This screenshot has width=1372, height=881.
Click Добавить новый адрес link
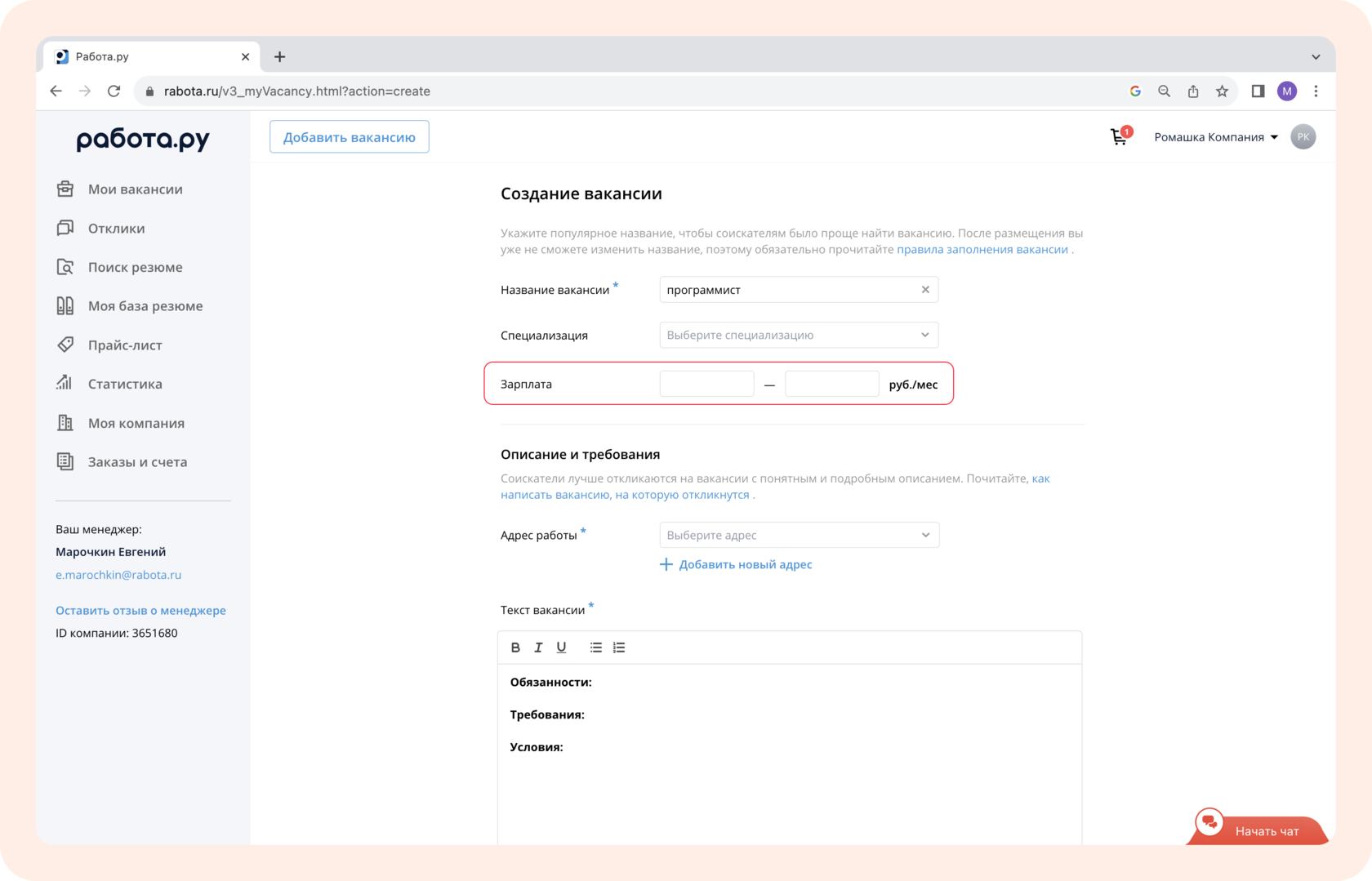(745, 564)
